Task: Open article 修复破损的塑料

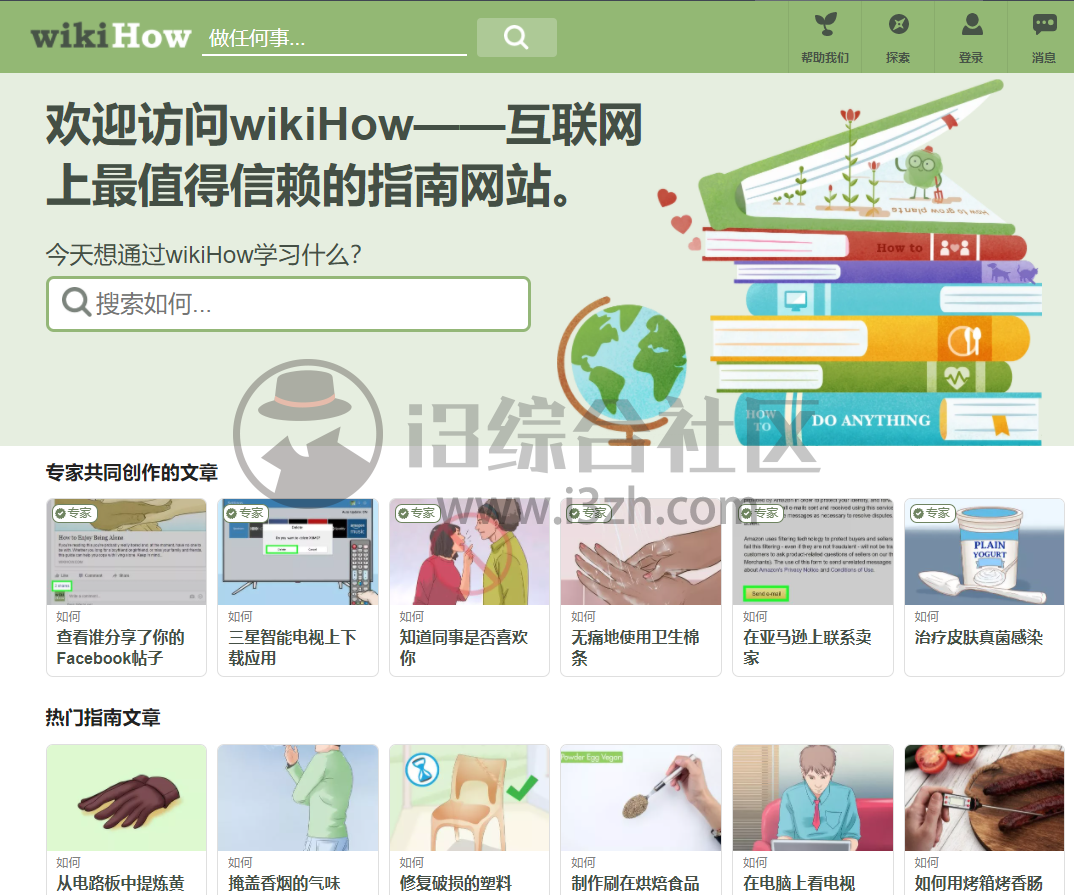Action: (455, 883)
